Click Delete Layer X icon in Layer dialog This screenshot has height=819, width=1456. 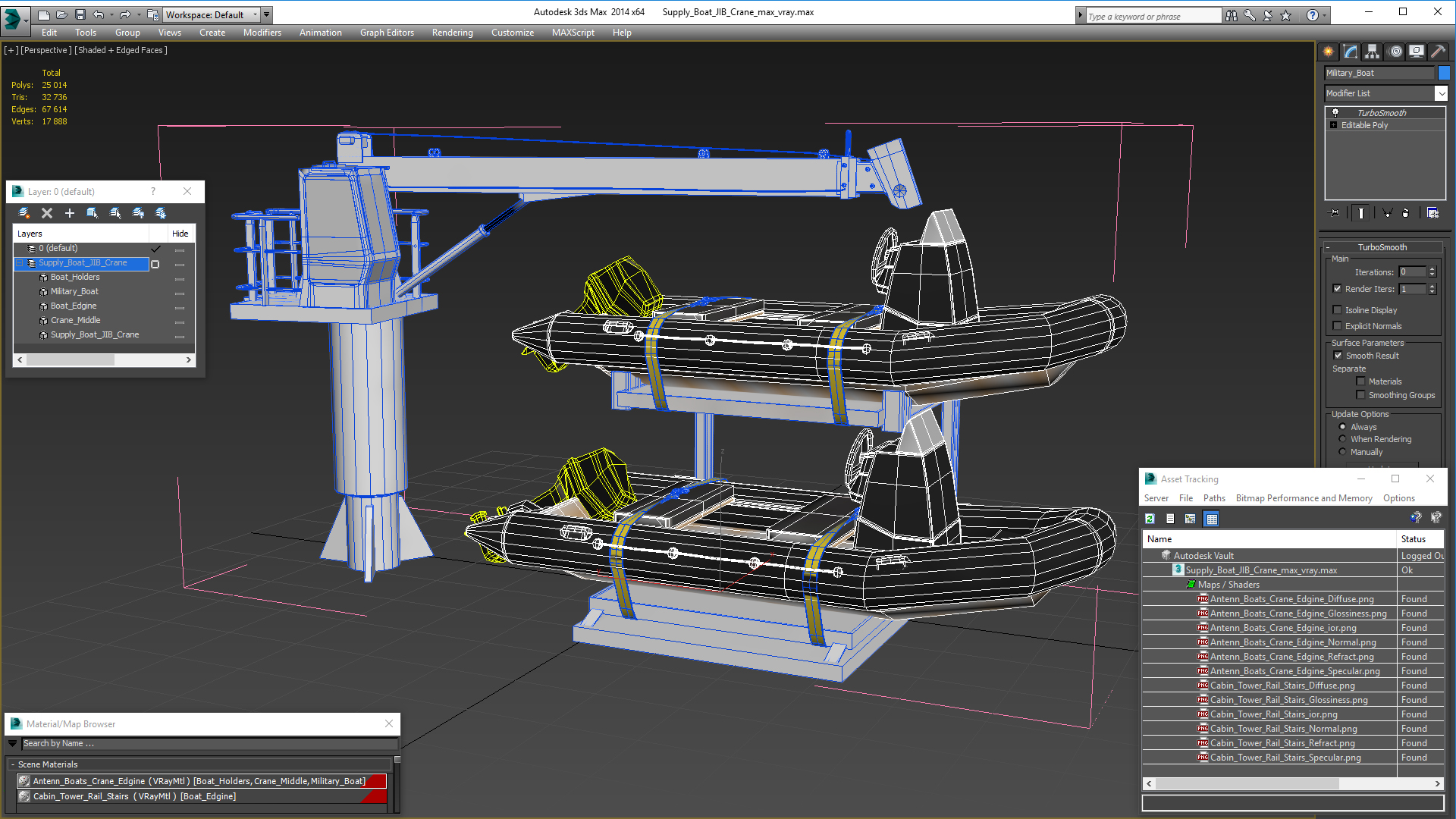coord(47,213)
